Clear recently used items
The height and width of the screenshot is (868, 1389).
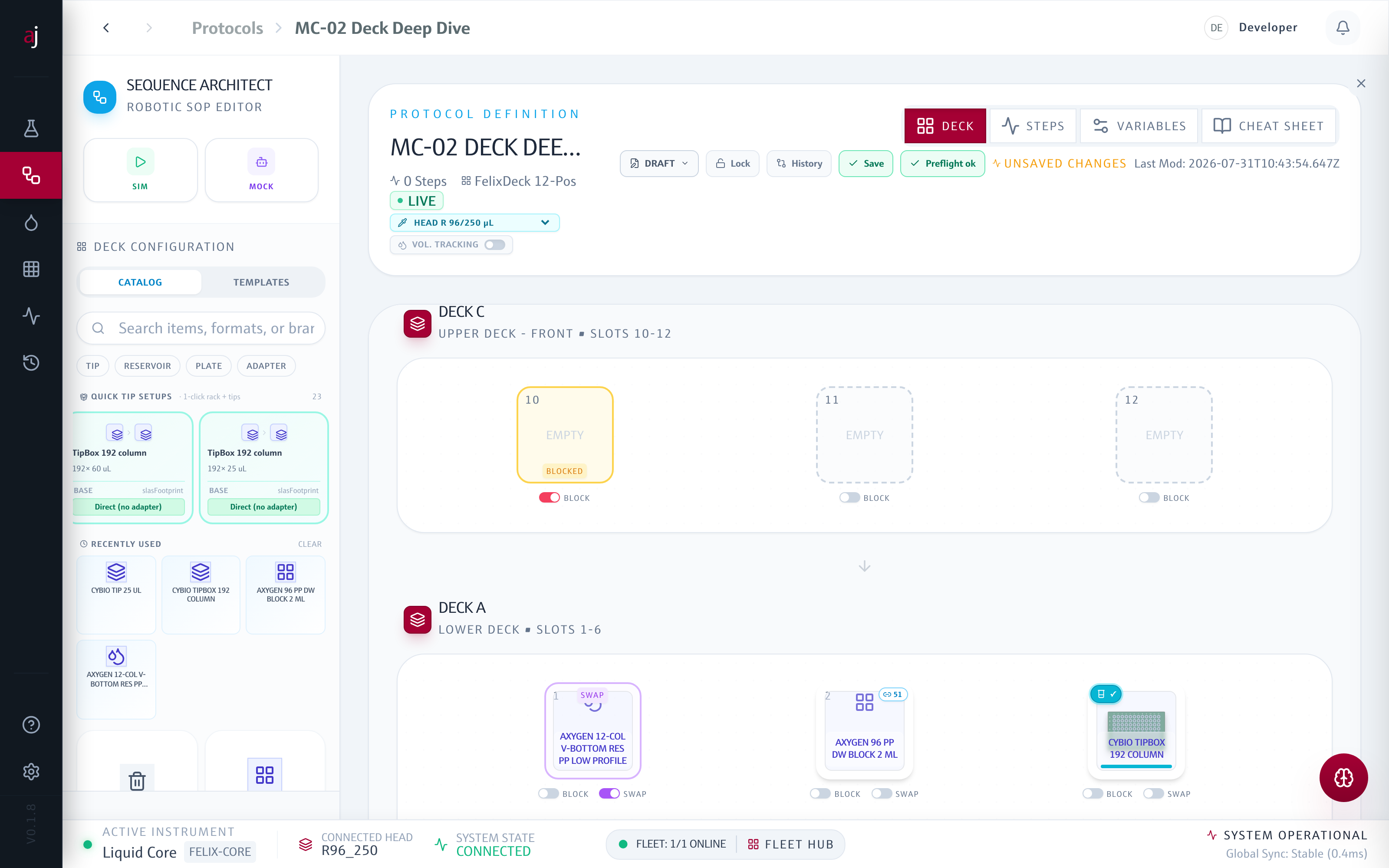309,544
